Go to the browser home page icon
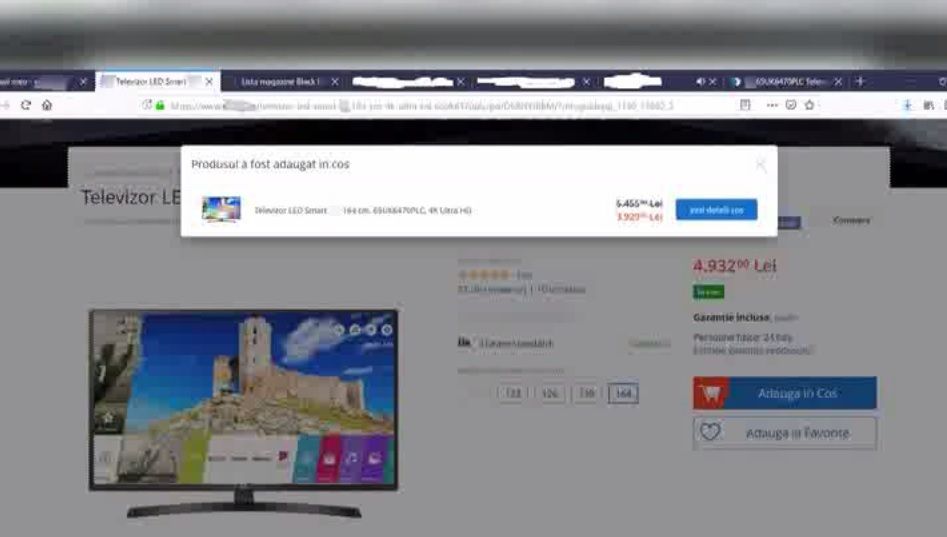The image size is (947, 537). click(47, 105)
